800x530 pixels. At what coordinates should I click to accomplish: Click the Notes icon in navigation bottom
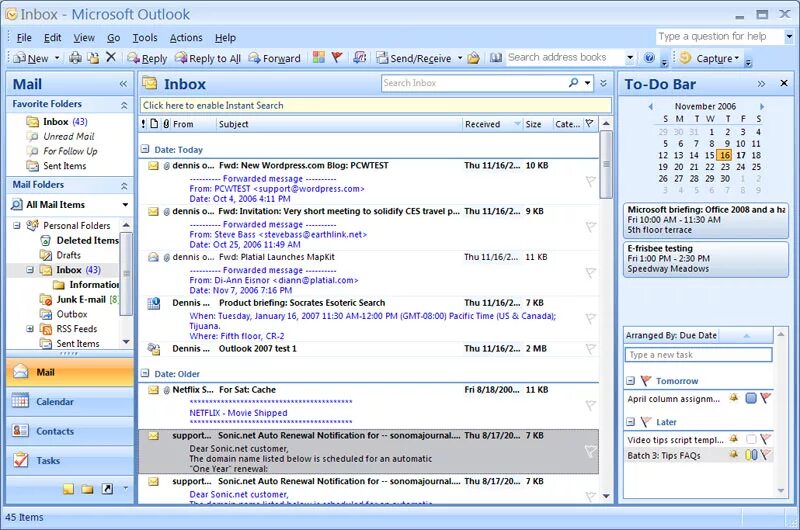click(68, 489)
